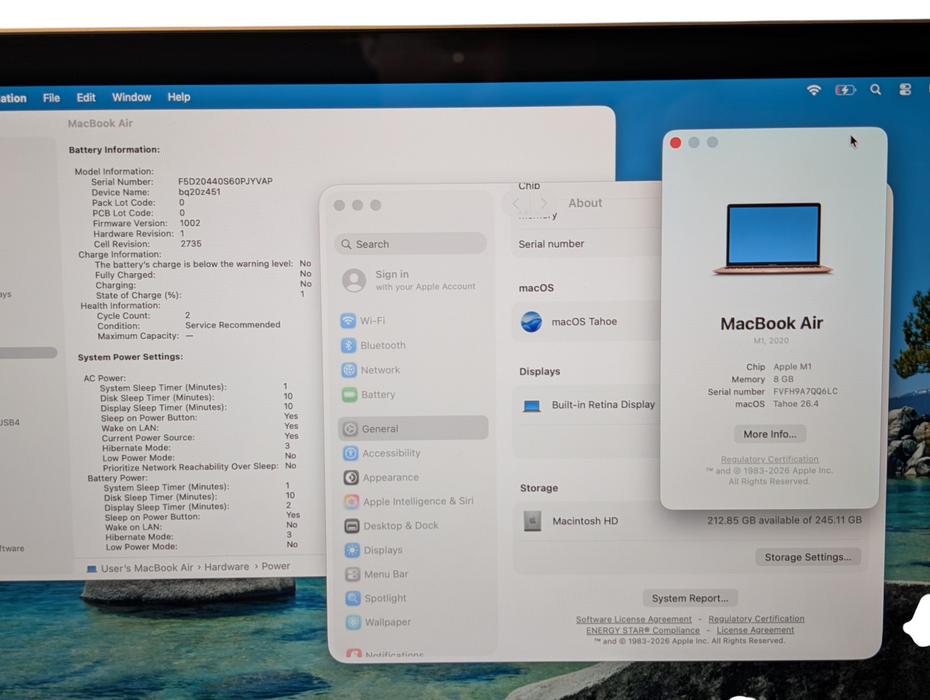Open the File menu
The image size is (930, 700).
point(51,98)
